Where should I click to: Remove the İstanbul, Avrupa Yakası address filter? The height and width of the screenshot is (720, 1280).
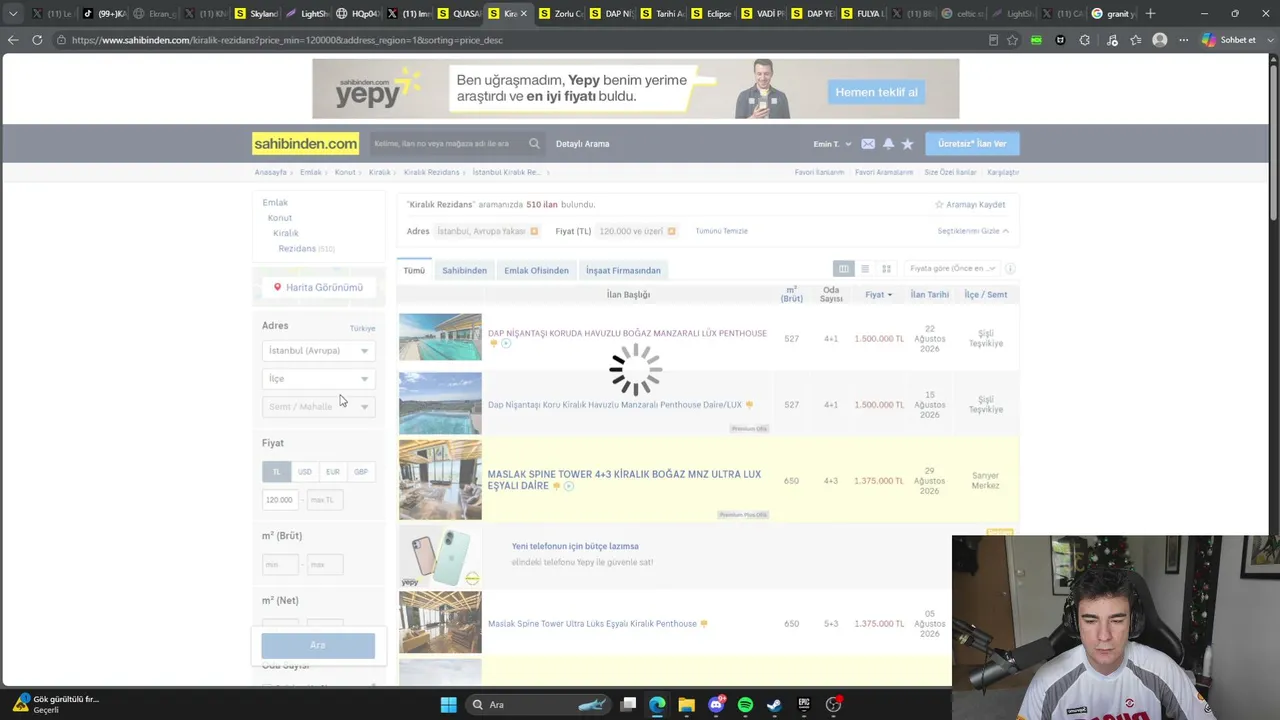tap(534, 231)
